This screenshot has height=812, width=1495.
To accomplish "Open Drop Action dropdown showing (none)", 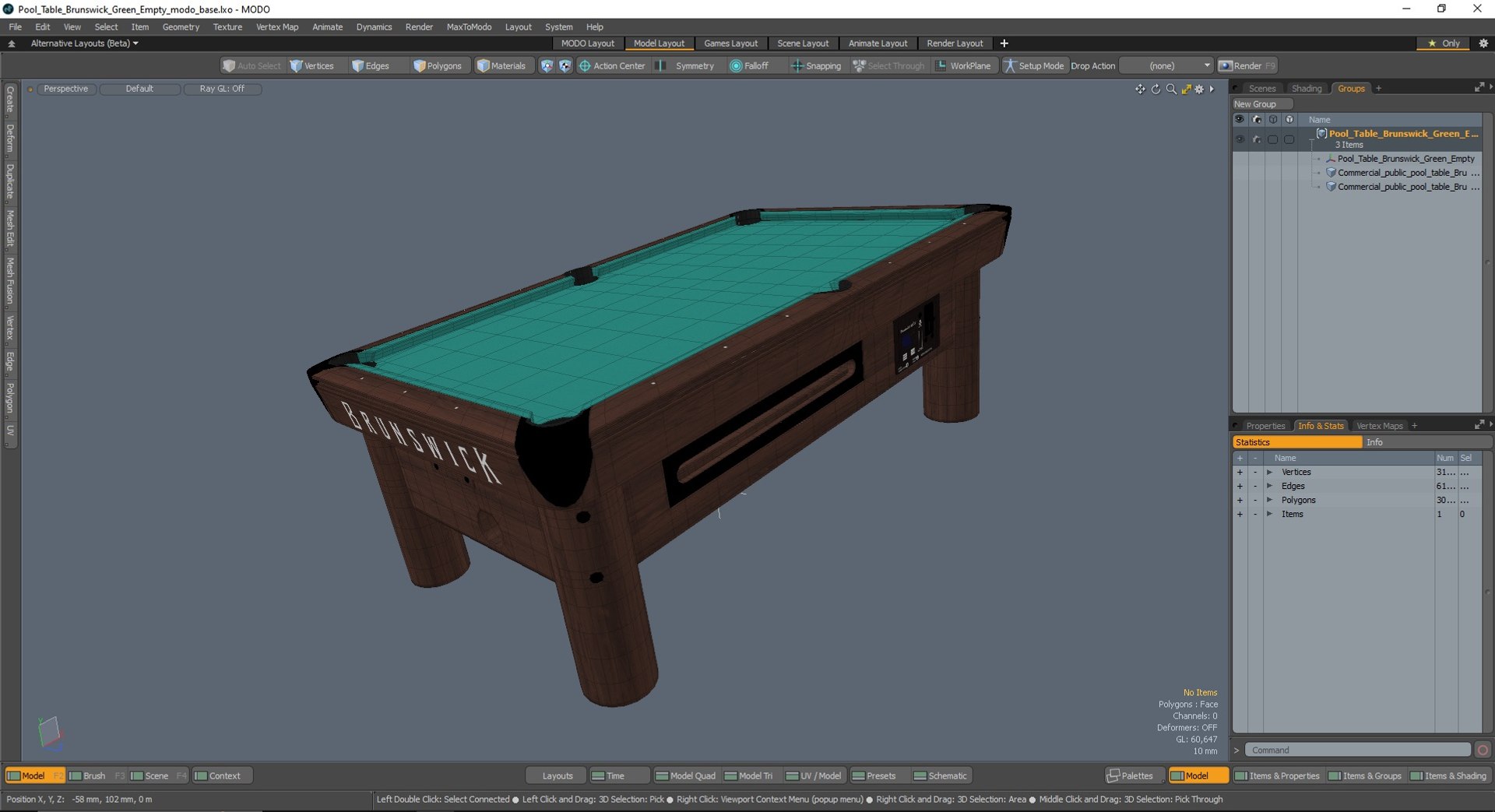I will 1166,66.
